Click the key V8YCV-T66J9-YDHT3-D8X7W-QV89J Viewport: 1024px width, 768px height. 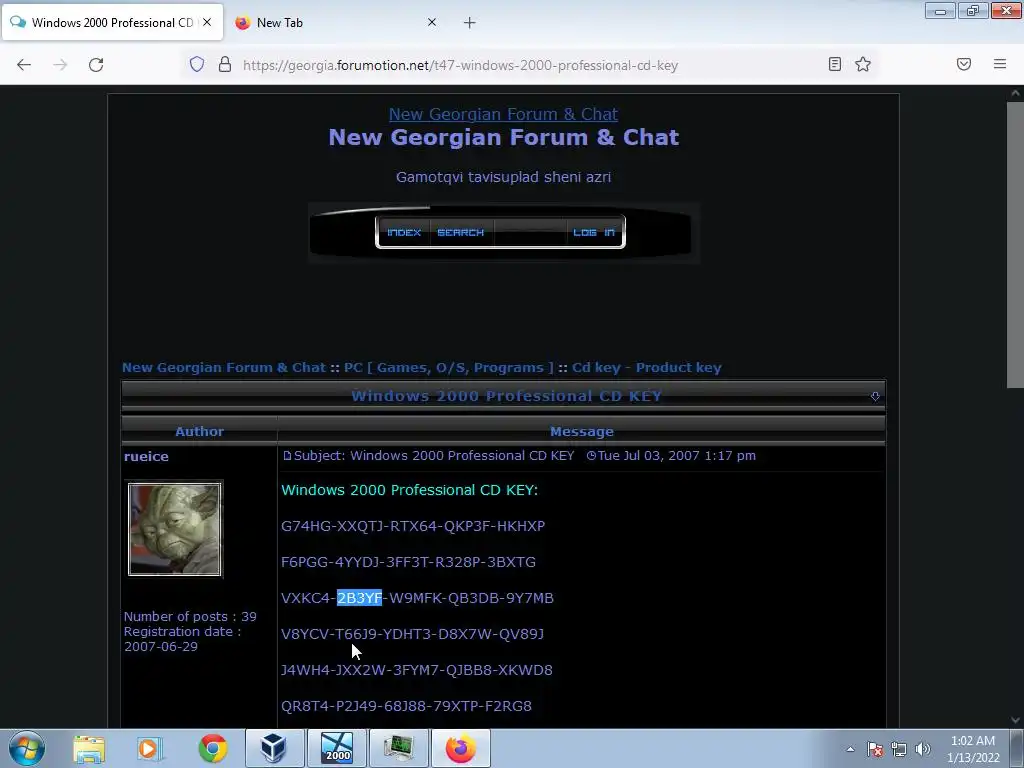[x=412, y=633]
